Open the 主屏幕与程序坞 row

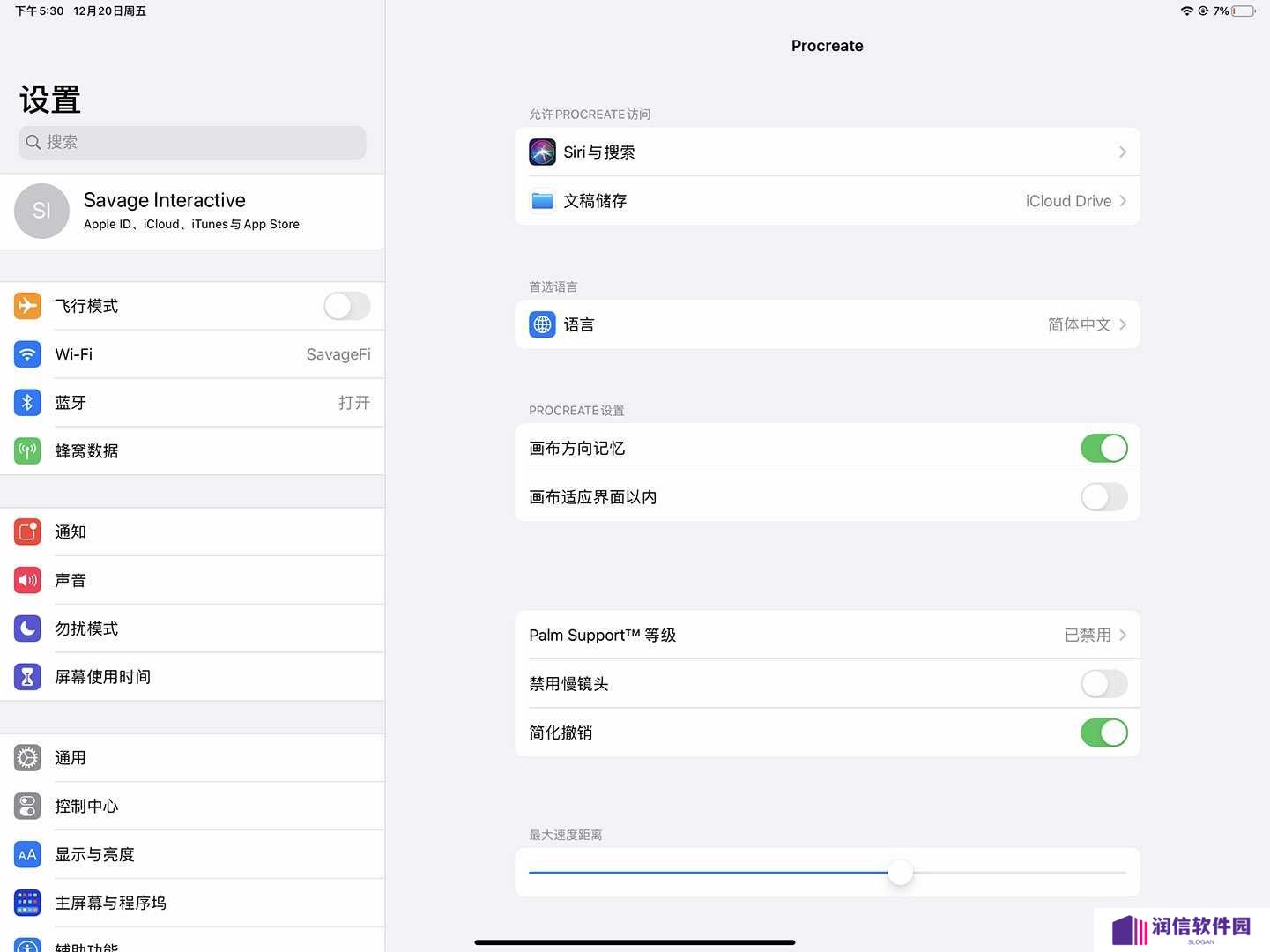192,903
